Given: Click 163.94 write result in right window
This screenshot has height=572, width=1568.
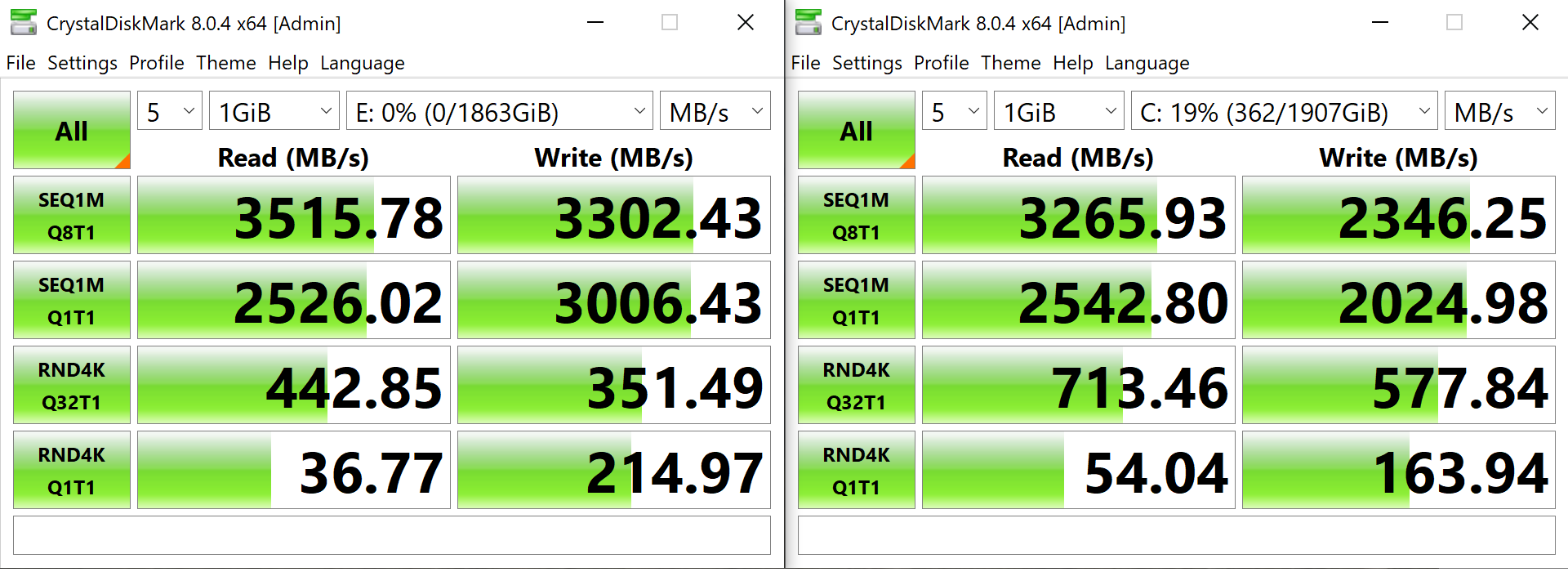Looking at the screenshot, I should pyautogui.click(x=1399, y=470).
